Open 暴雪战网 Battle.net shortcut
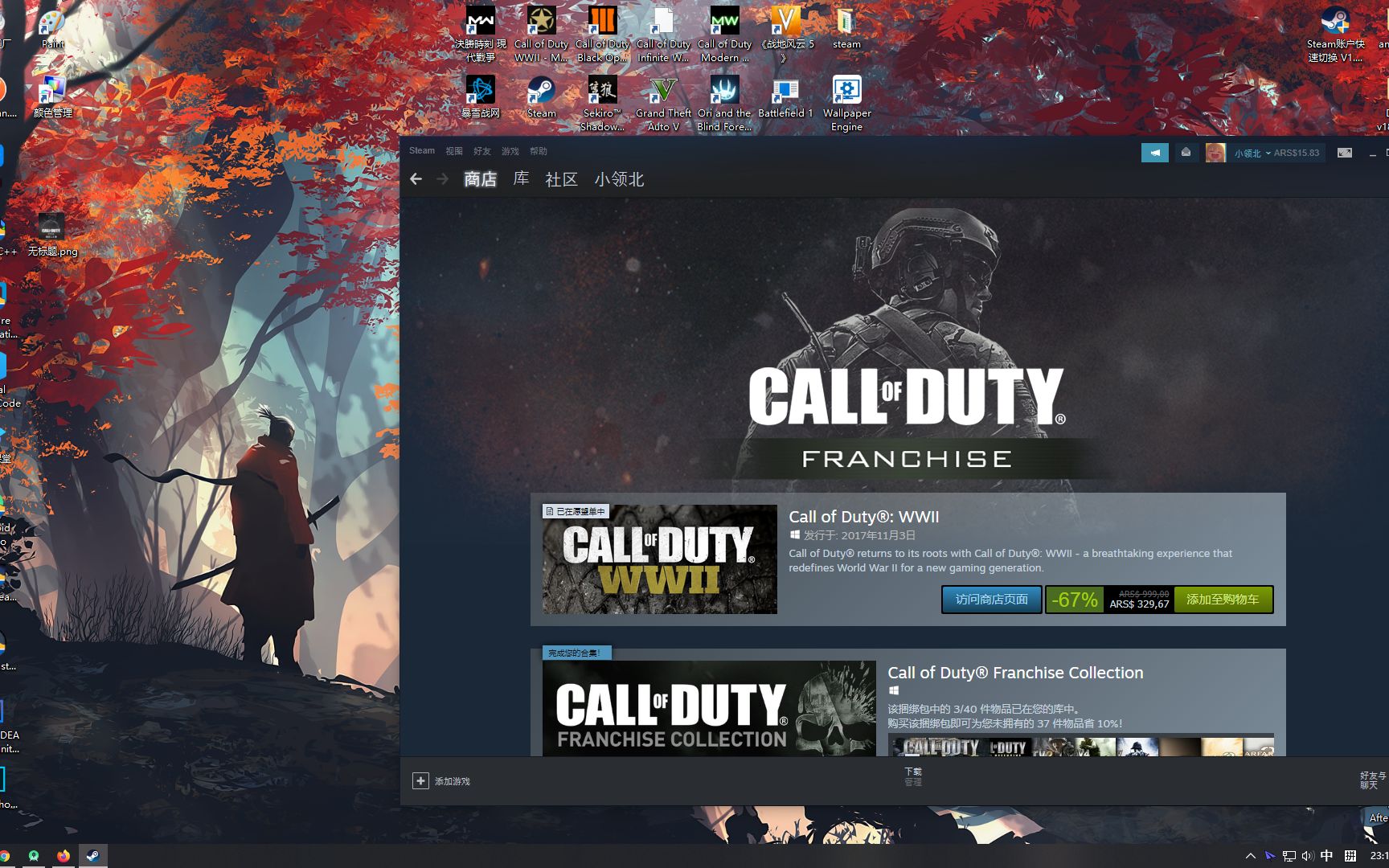 click(481, 96)
